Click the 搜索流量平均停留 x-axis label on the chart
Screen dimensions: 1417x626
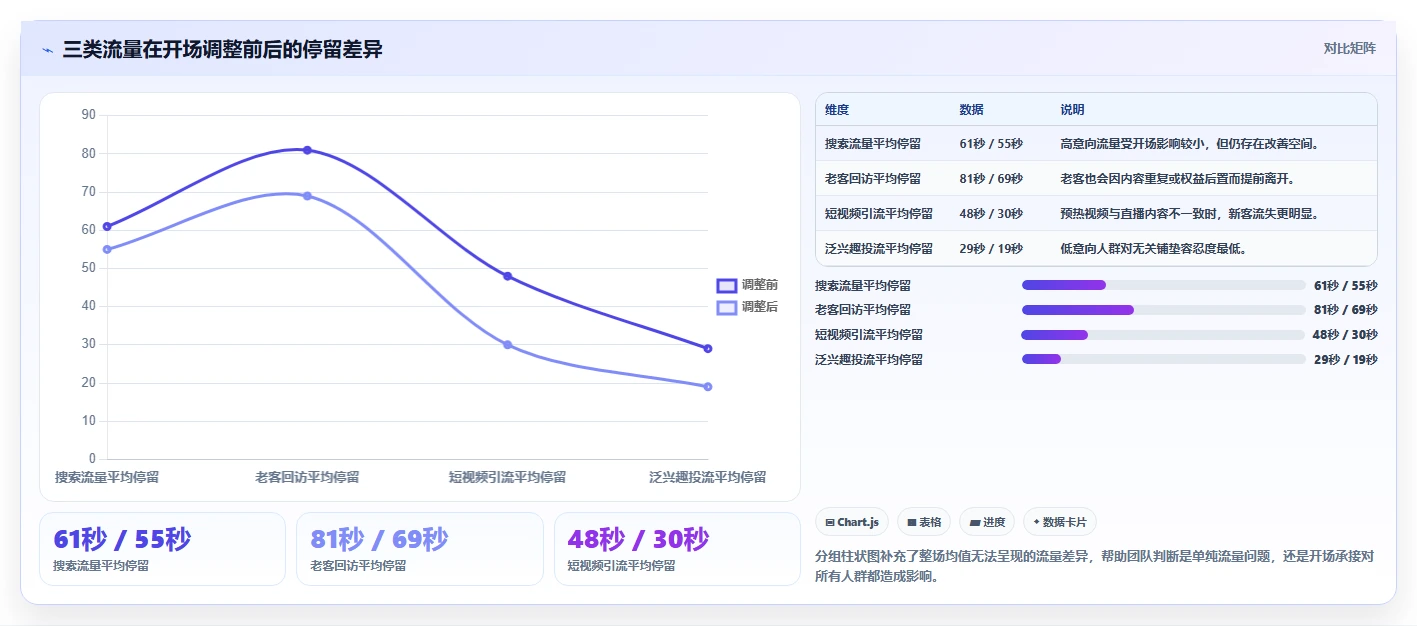107,478
